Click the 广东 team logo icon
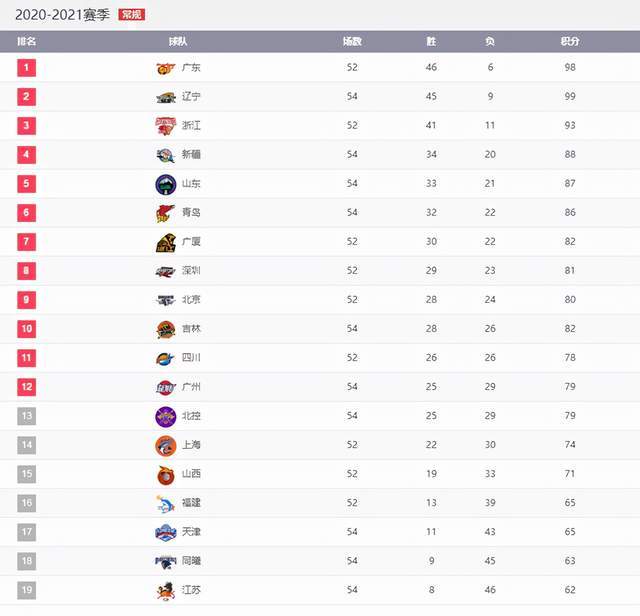640x616 pixels. point(166,68)
